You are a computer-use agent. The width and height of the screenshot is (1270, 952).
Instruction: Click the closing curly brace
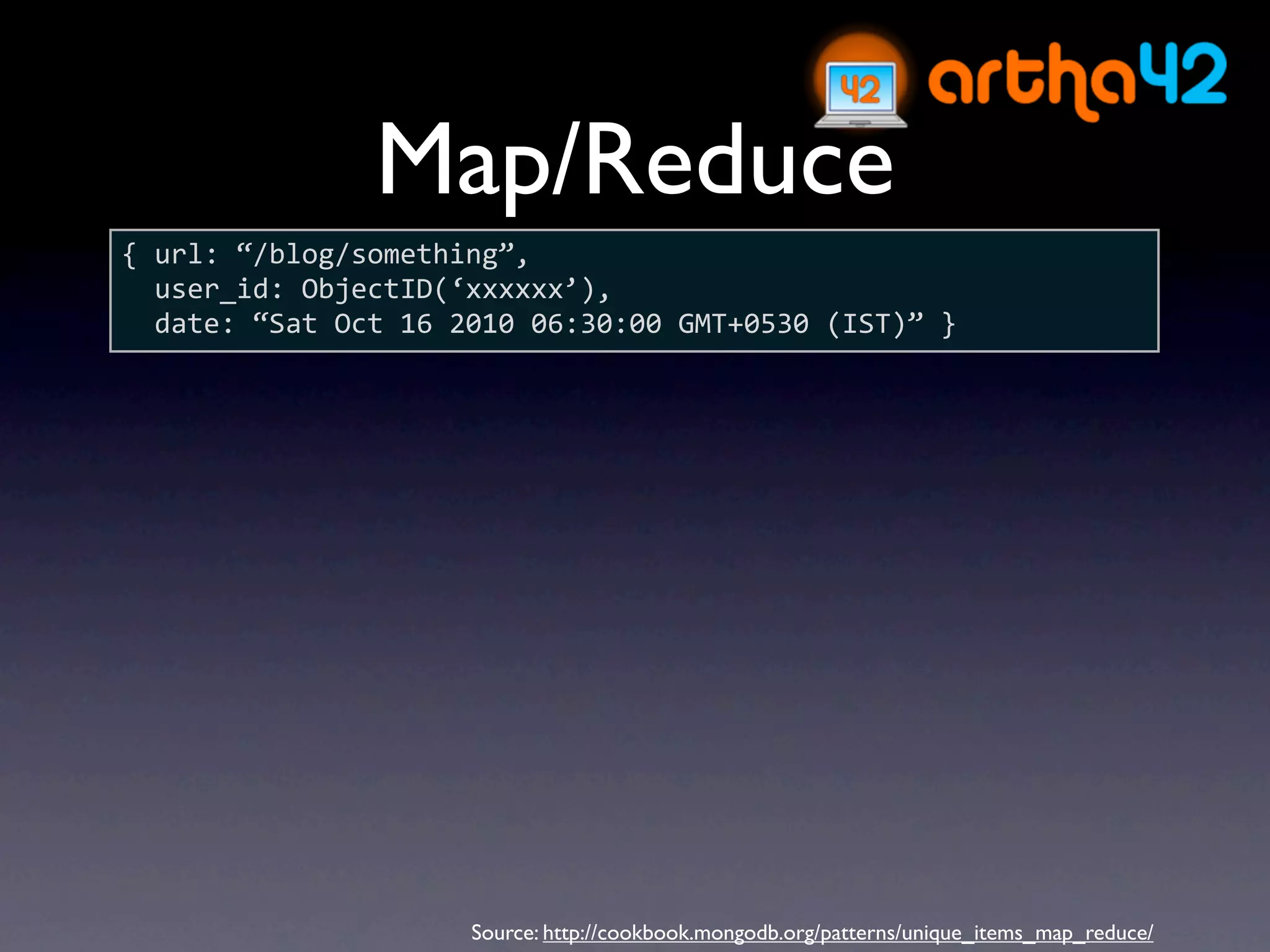pos(948,324)
